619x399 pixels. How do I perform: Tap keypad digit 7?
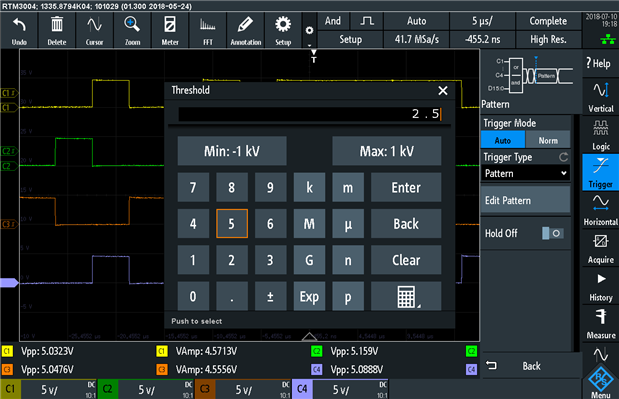point(193,187)
